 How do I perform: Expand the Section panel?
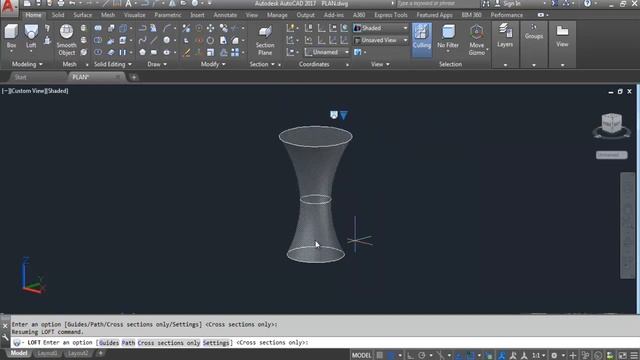coord(262,64)
